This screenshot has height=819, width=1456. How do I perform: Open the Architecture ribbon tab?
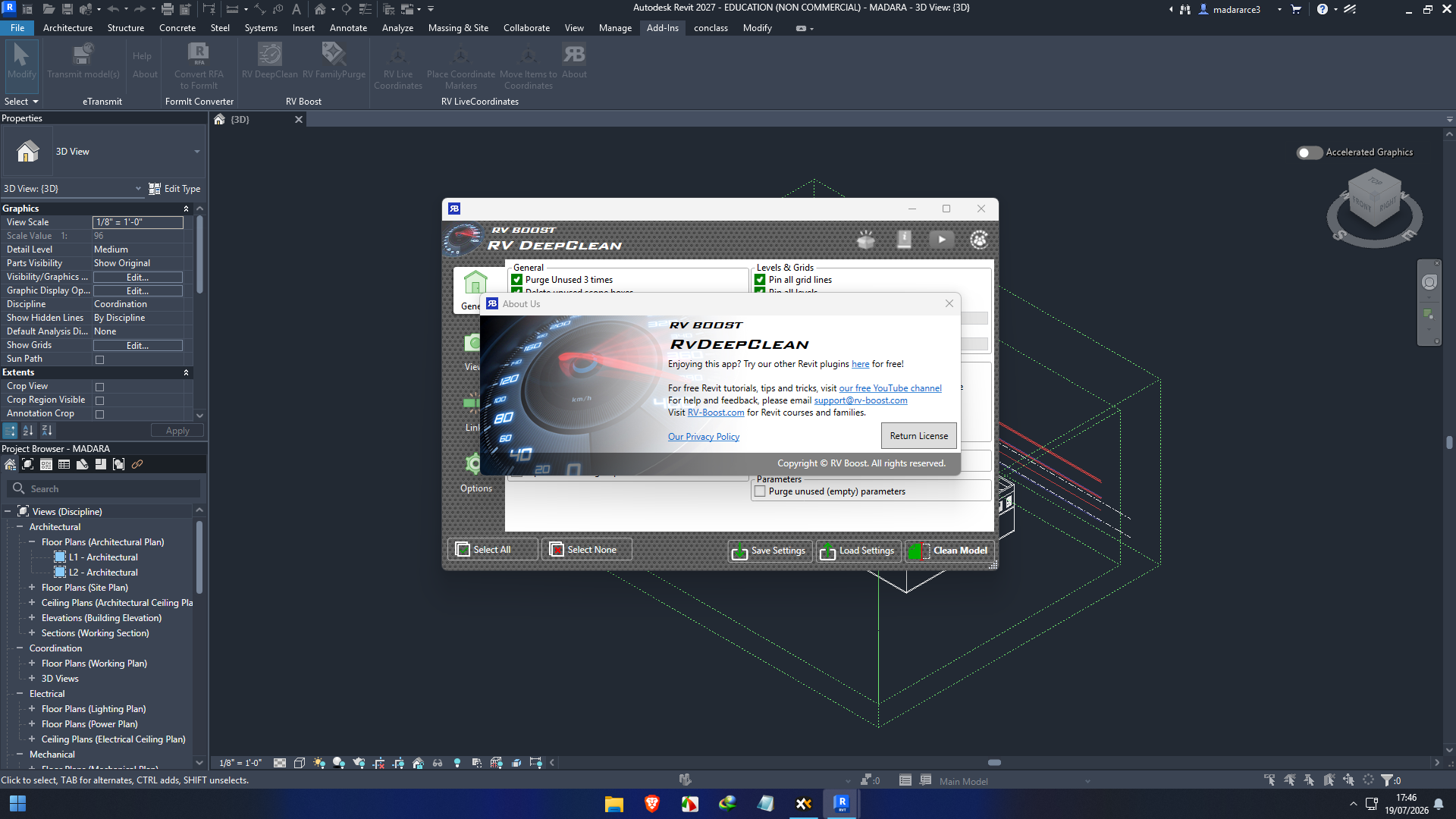point(67,28)
